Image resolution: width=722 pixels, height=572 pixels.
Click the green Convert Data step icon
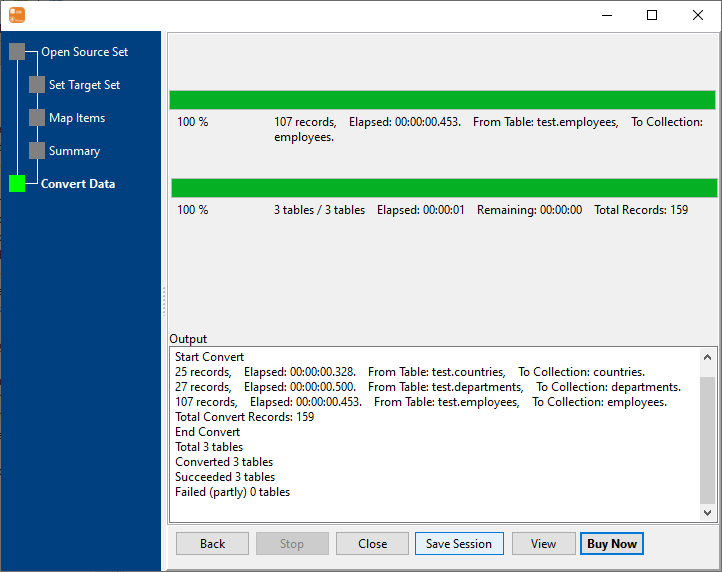17,184
